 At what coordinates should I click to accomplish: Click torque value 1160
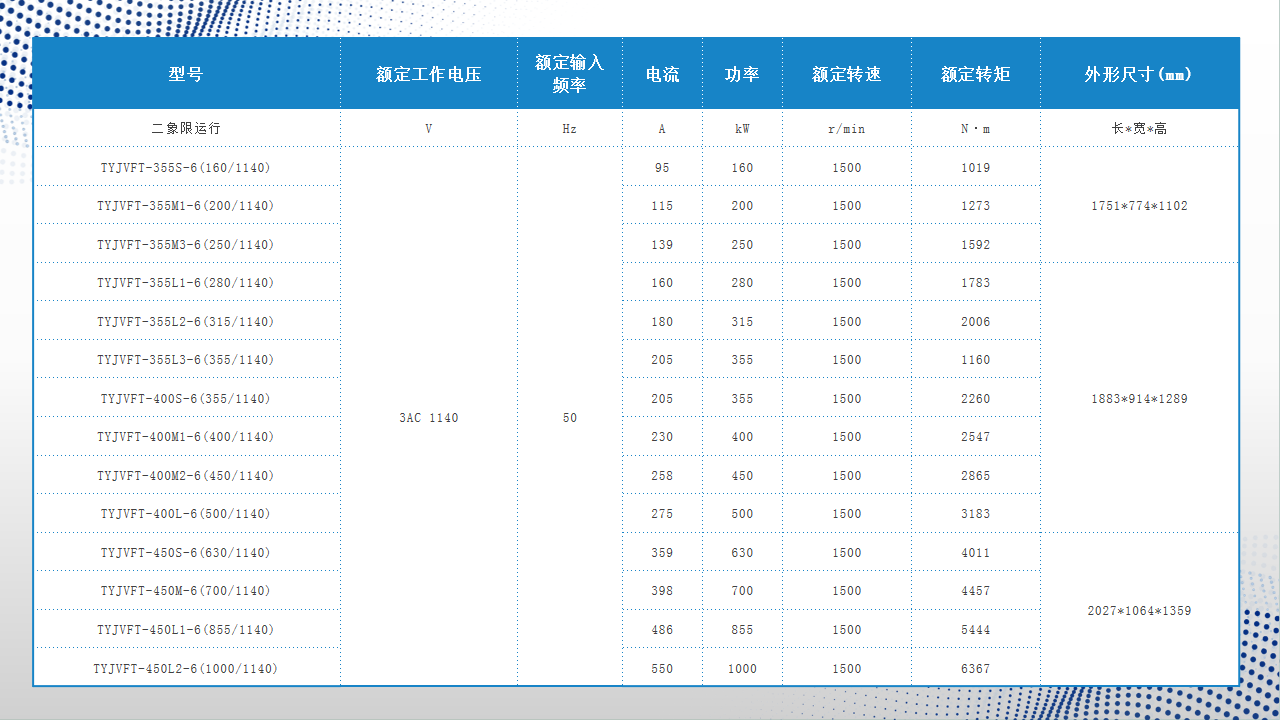pos(976,360)
